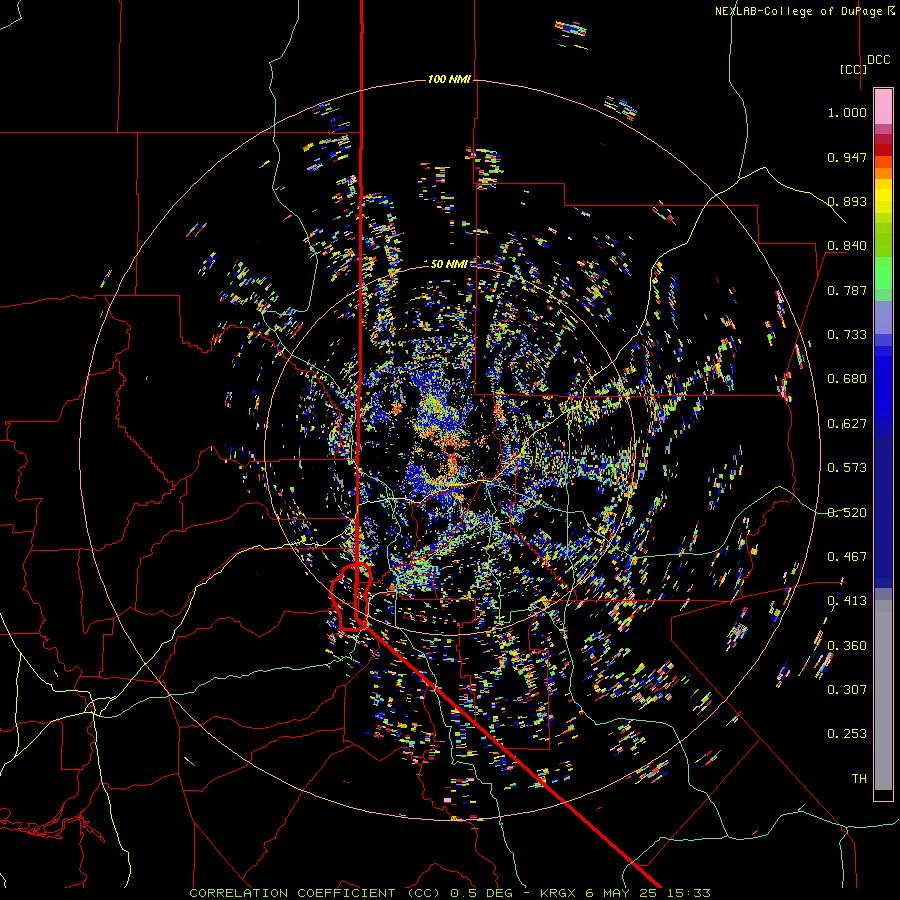Click the 0.947 legend value

(x=847, y=157)
